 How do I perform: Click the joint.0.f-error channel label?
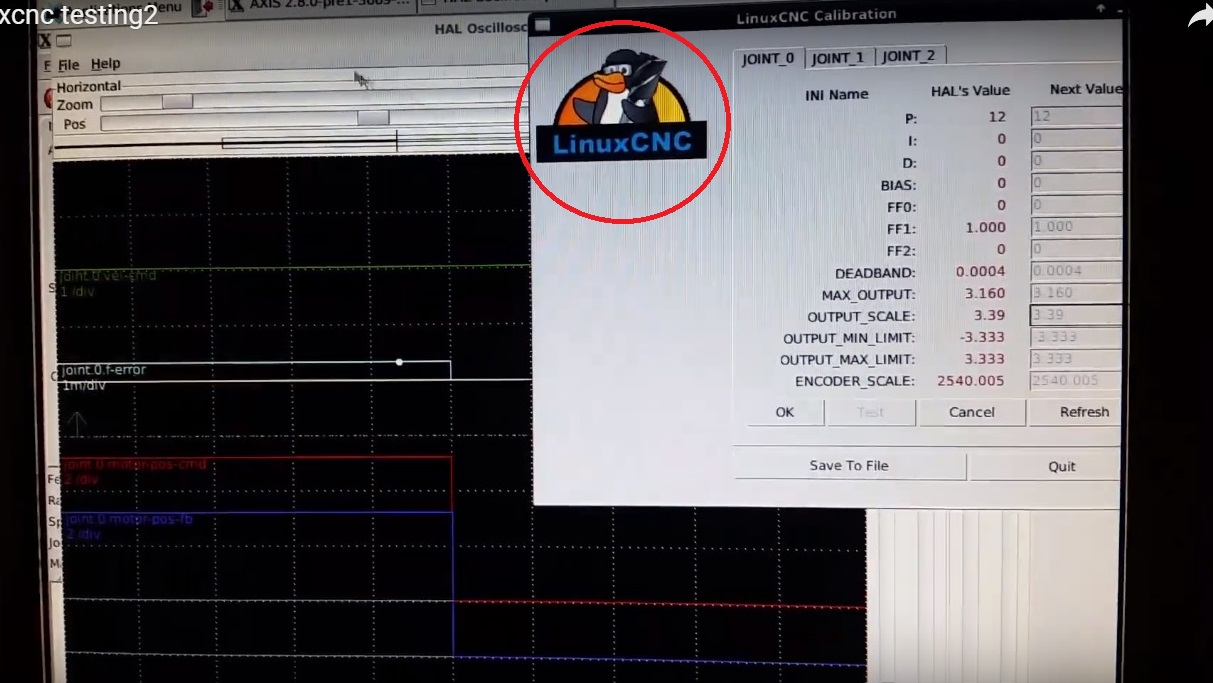(x=103, y=370)
